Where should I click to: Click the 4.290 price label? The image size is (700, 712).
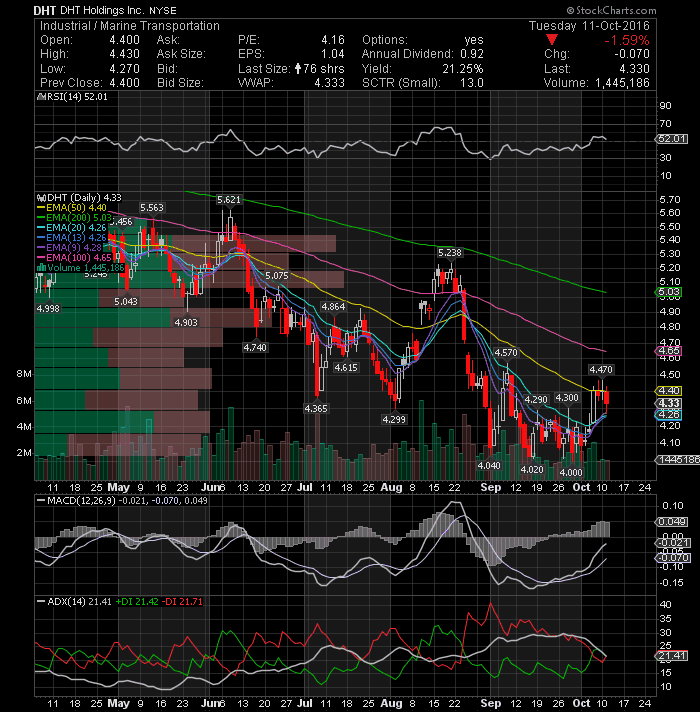(536, 400)
